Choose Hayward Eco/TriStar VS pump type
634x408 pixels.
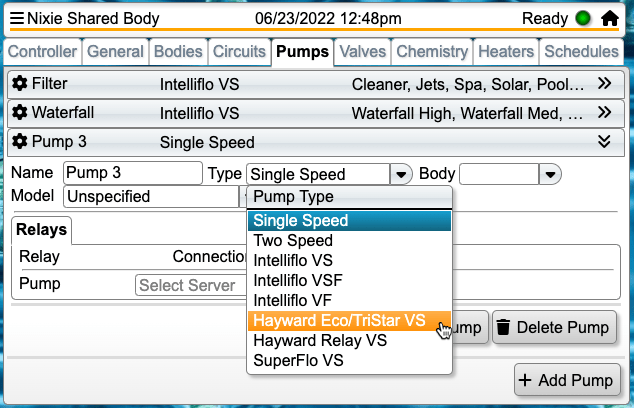click(x=349, y=321)
